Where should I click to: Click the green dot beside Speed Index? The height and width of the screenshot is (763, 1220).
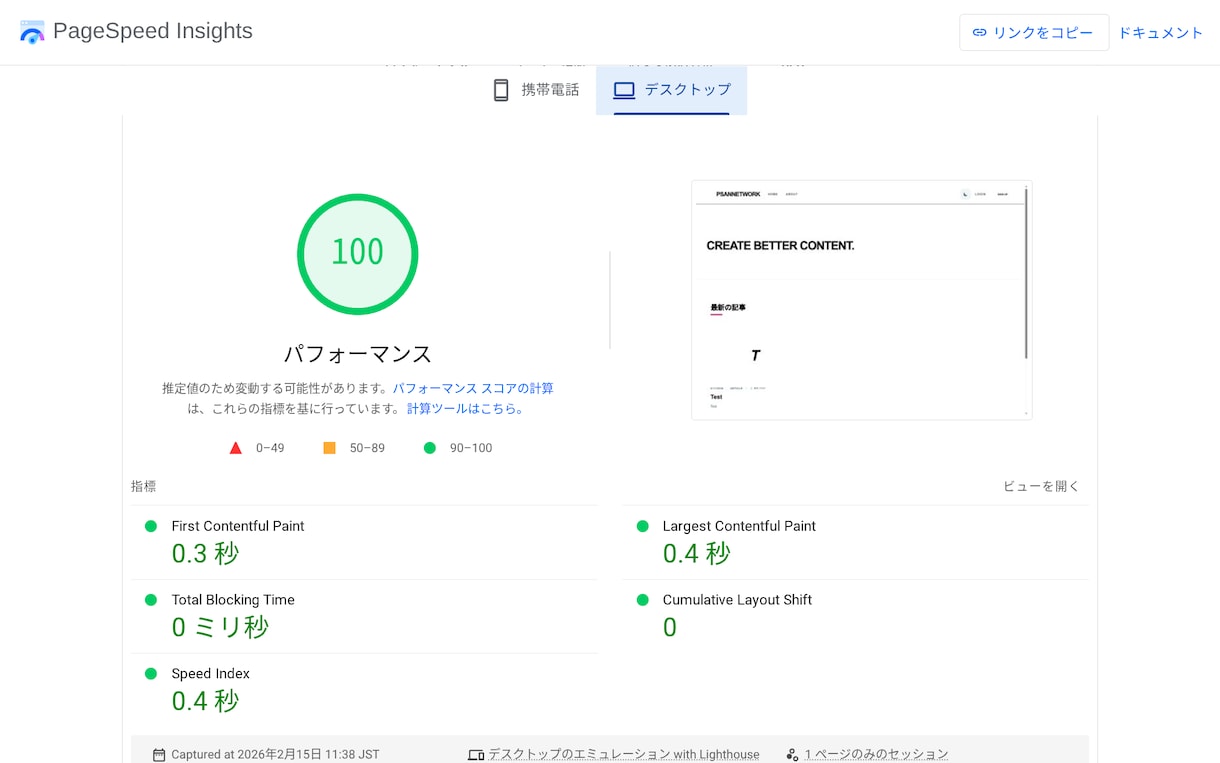coord(151,674)
